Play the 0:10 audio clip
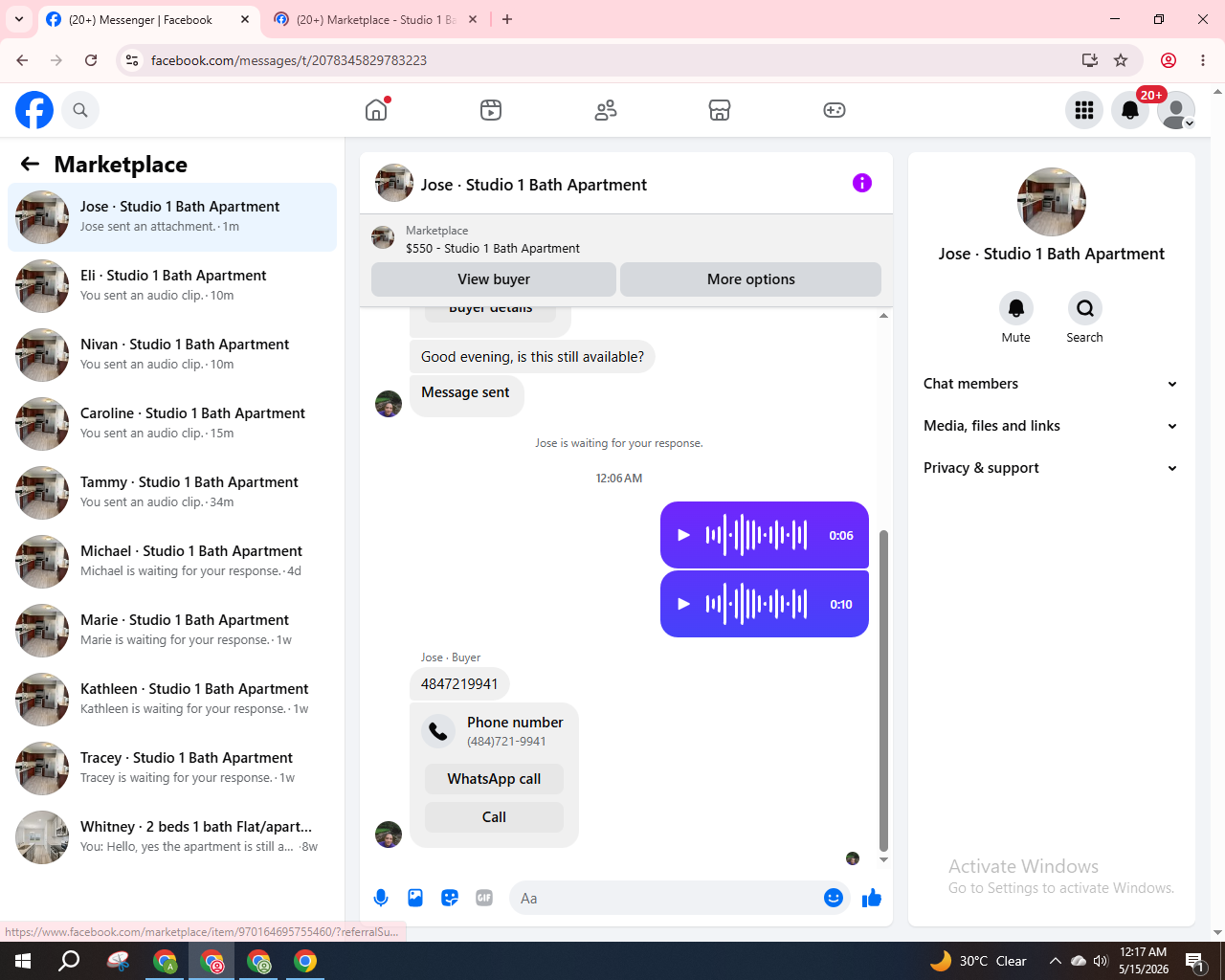This screenshot has height=980, width=1225. point(683,604)
